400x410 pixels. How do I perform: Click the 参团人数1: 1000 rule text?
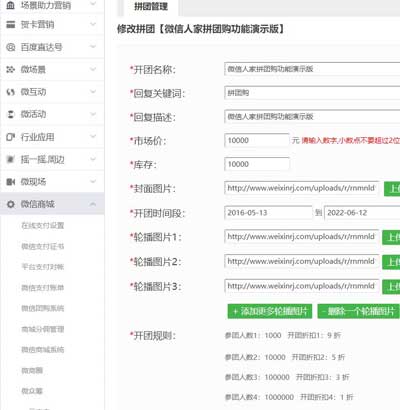coord(253,335)
